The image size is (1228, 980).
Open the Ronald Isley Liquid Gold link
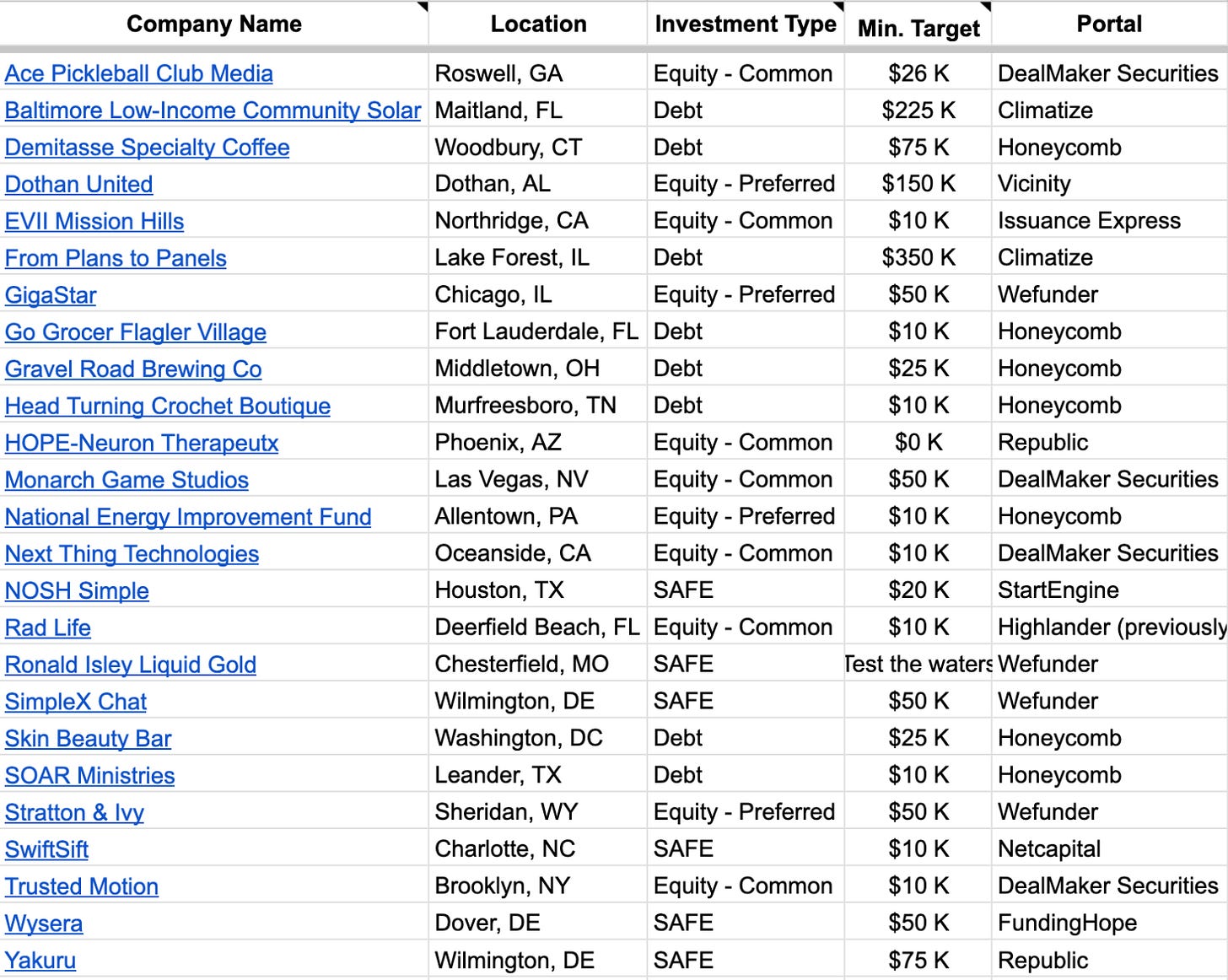click(x=131, y=665)
